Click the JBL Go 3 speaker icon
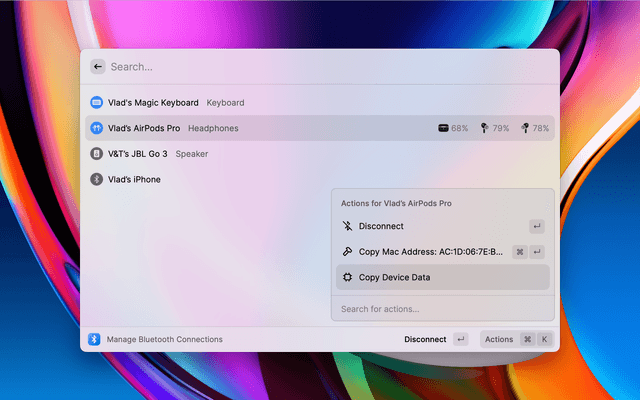The height and width of the screenshot is (400, 640). point(97,154)
